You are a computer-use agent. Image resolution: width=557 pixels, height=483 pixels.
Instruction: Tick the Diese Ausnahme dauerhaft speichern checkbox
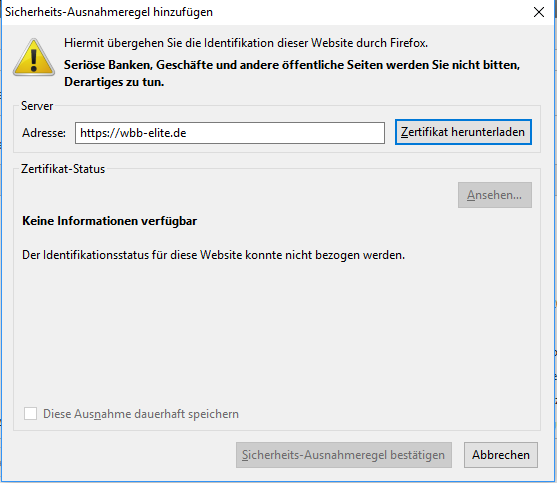coord(31,414)
